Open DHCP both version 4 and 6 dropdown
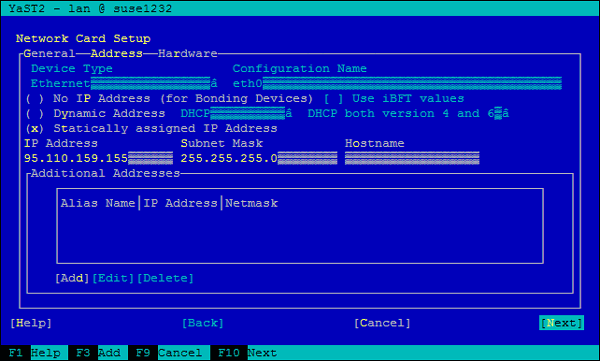The width and height of the screenshot is (600, 361). (408, 113)
